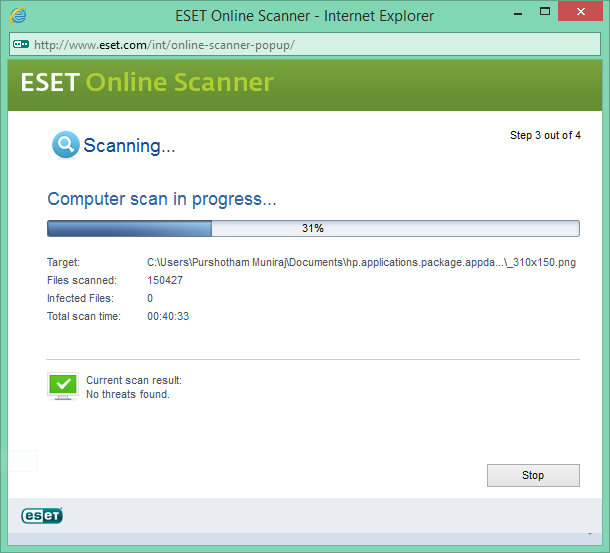Click the 'Current scan result:' label
The width and height of the screenshot is (610, 553).
134,380
